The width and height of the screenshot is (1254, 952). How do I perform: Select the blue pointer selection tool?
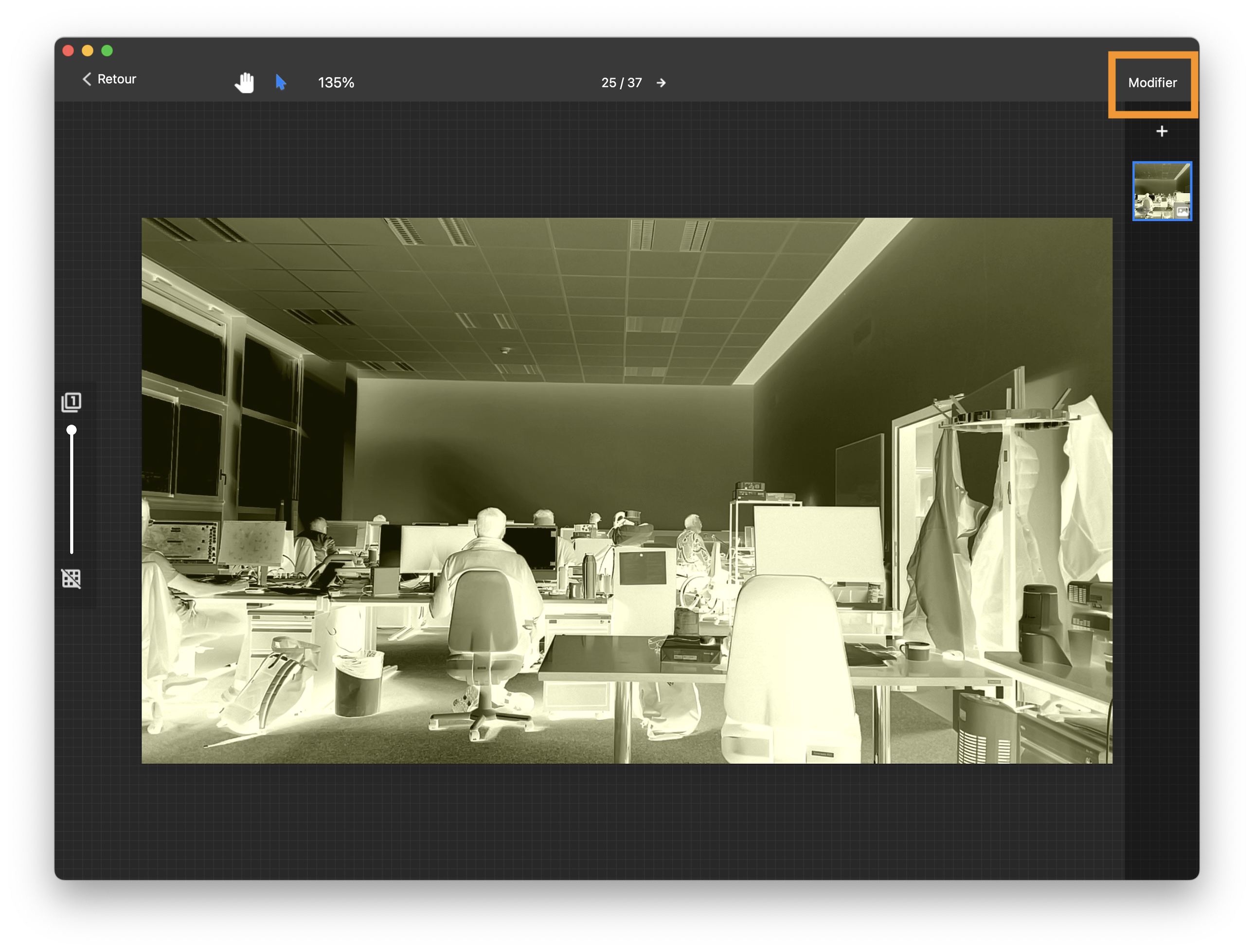[x=281, y=82]
